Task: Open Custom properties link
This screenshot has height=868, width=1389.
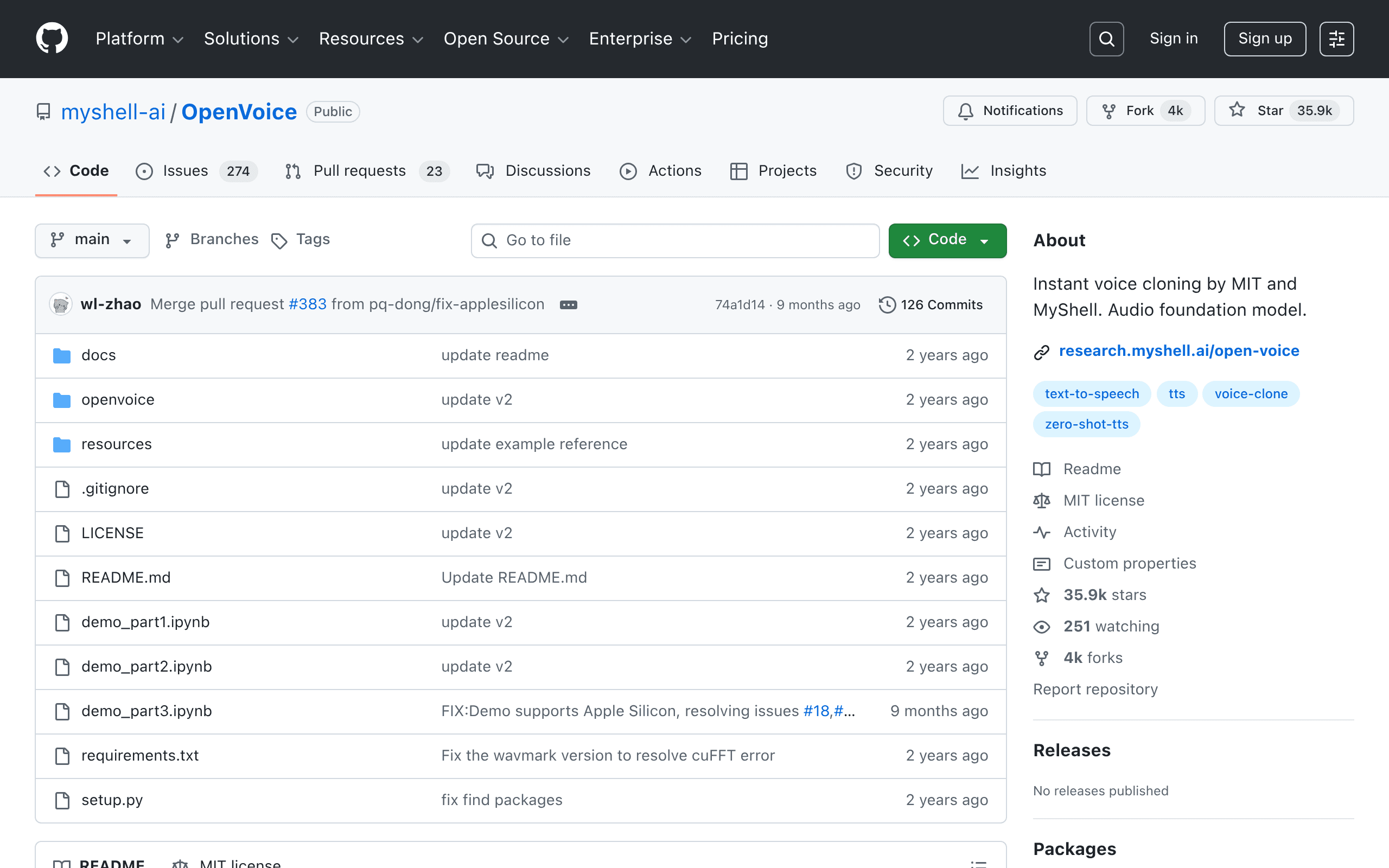Action: pos(1114,564)
